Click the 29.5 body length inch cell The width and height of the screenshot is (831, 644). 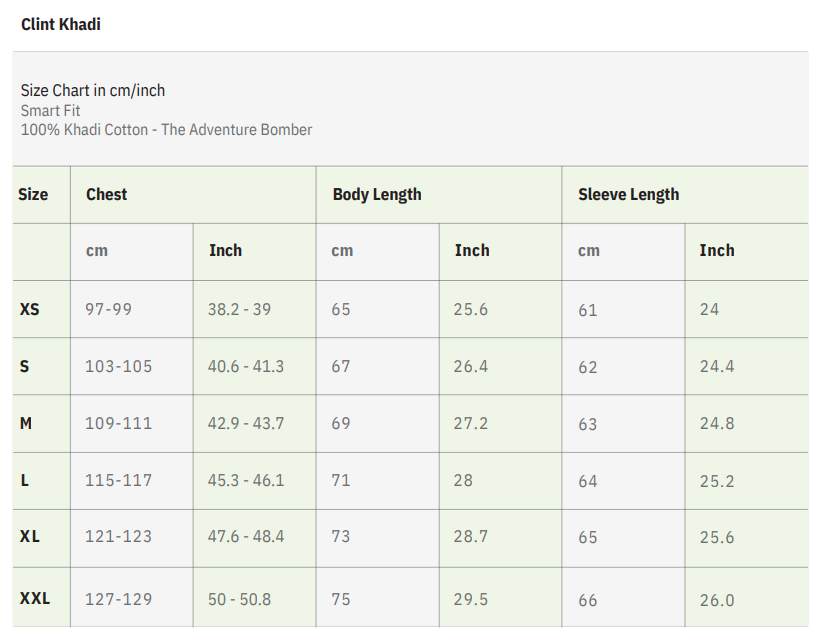pyautogui.click(x=471, y=599)
